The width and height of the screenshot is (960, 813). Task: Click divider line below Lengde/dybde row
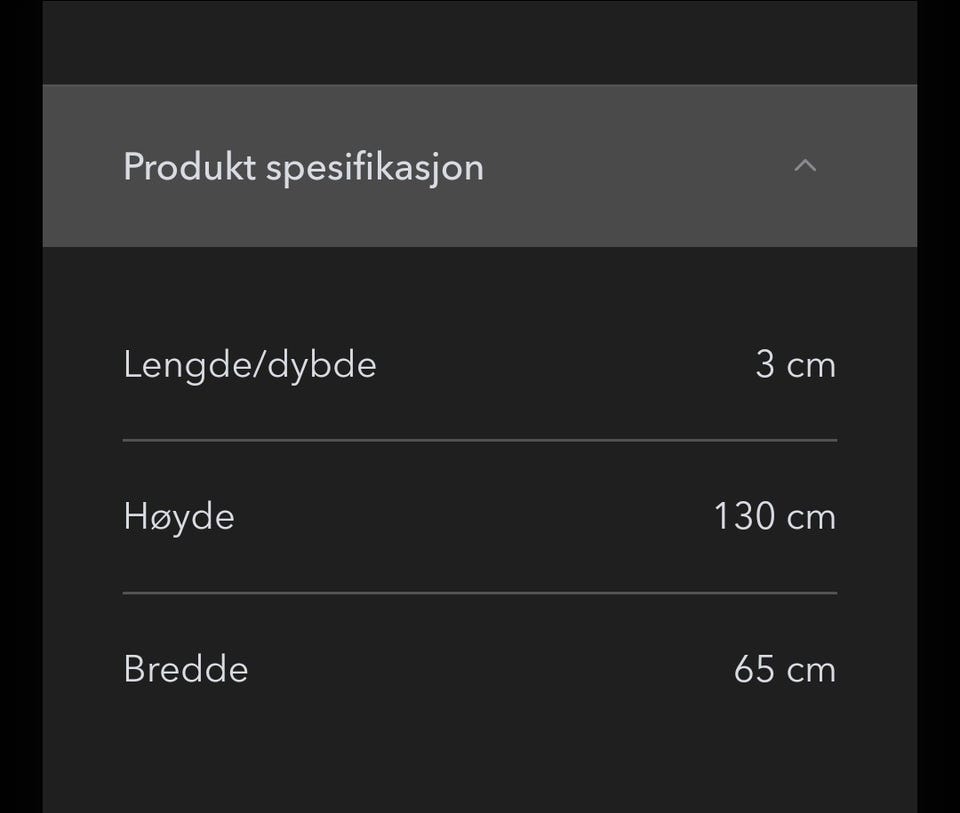click(480, 440)
